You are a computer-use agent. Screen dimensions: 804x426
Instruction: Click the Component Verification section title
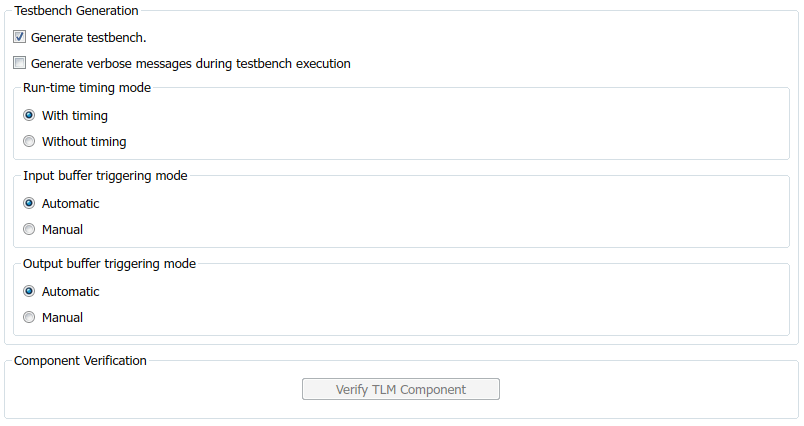[80, 361]
